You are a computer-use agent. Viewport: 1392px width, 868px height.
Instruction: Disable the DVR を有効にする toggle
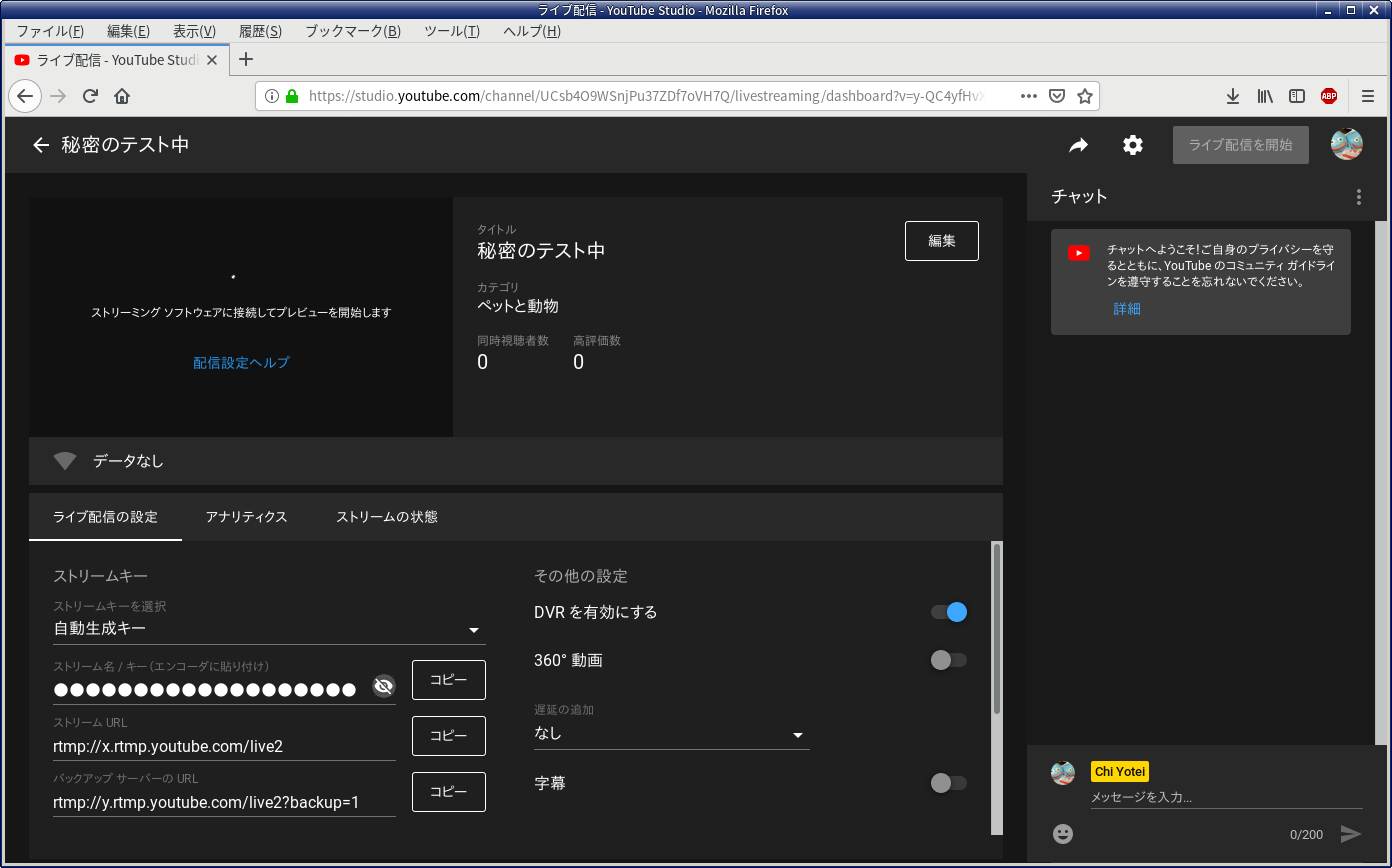[x=949, y=612]
